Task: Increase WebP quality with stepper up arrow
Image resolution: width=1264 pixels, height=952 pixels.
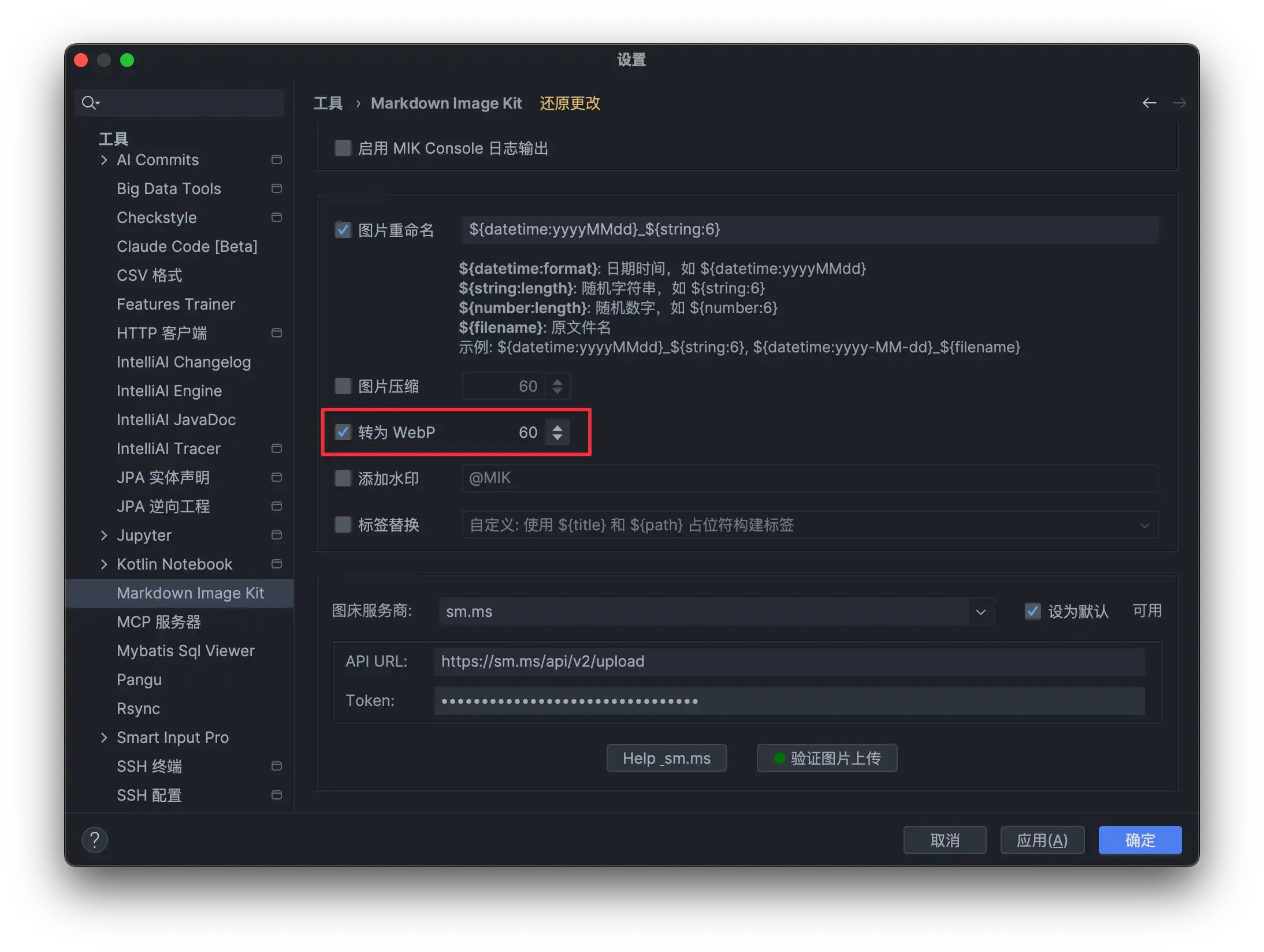Action: pyautogui.click(x=557, y=427)
